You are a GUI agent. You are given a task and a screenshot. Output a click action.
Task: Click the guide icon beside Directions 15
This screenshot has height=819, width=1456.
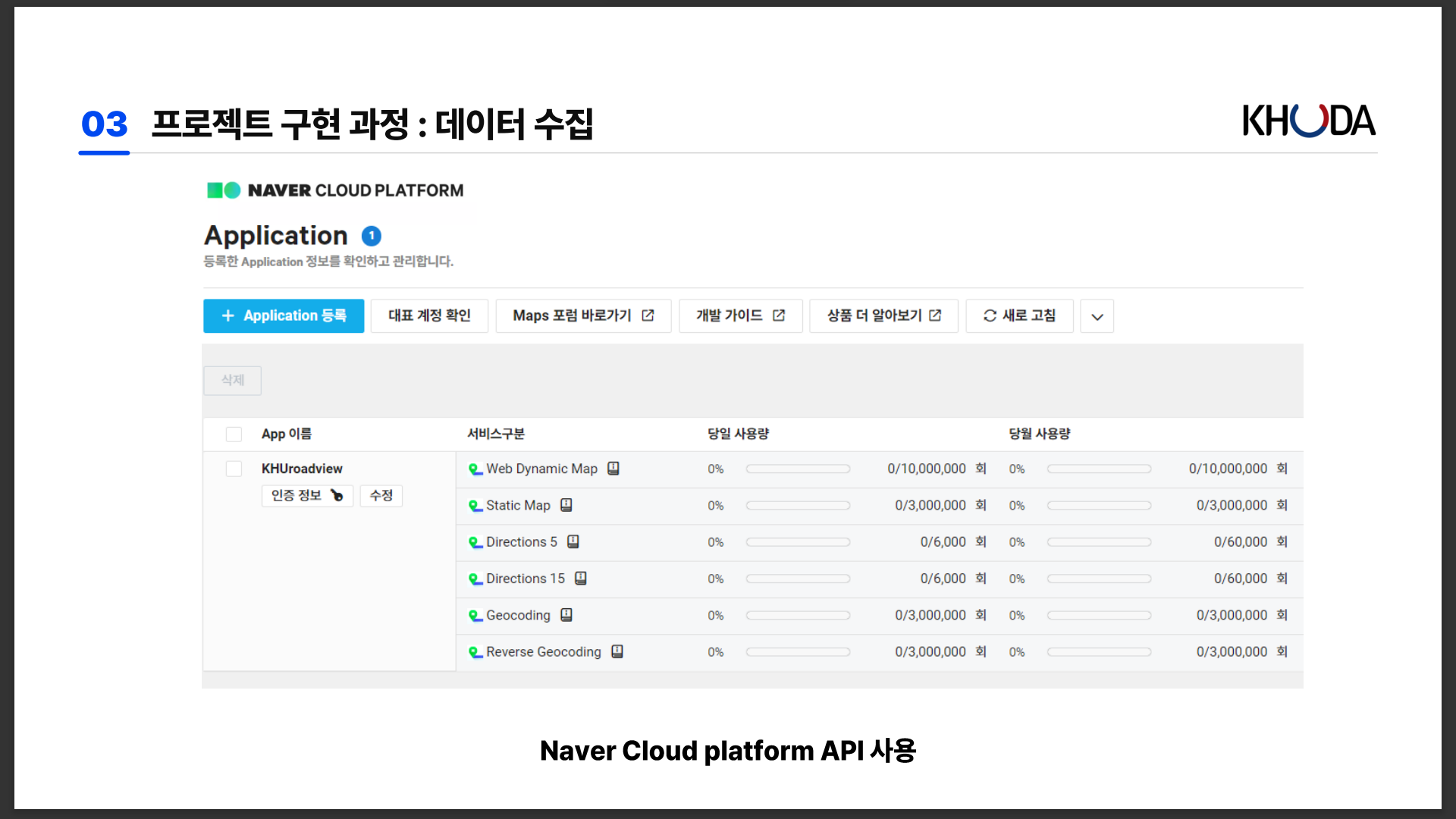[580, 578]
